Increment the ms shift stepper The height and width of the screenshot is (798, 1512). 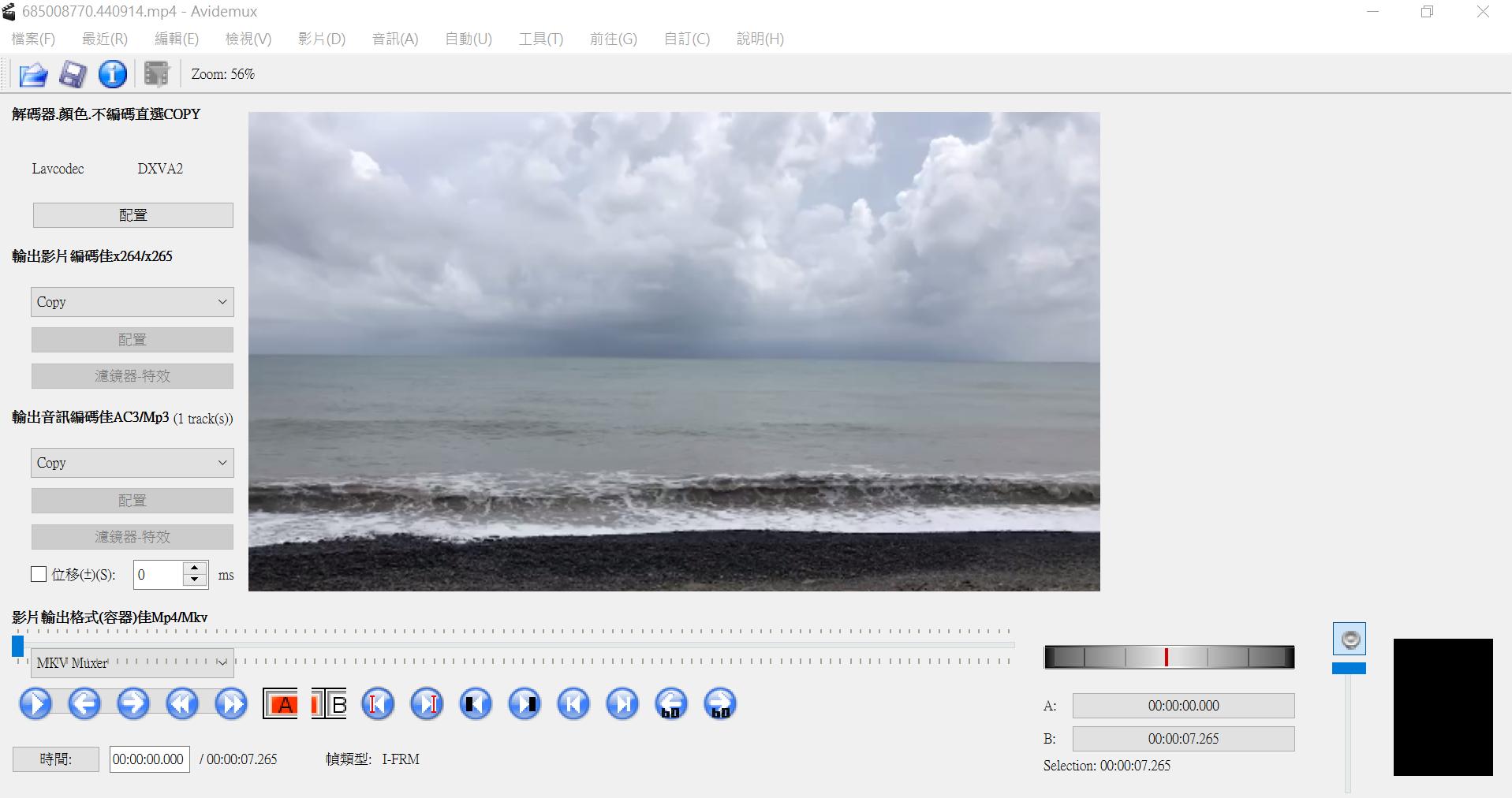pos(195,569)
